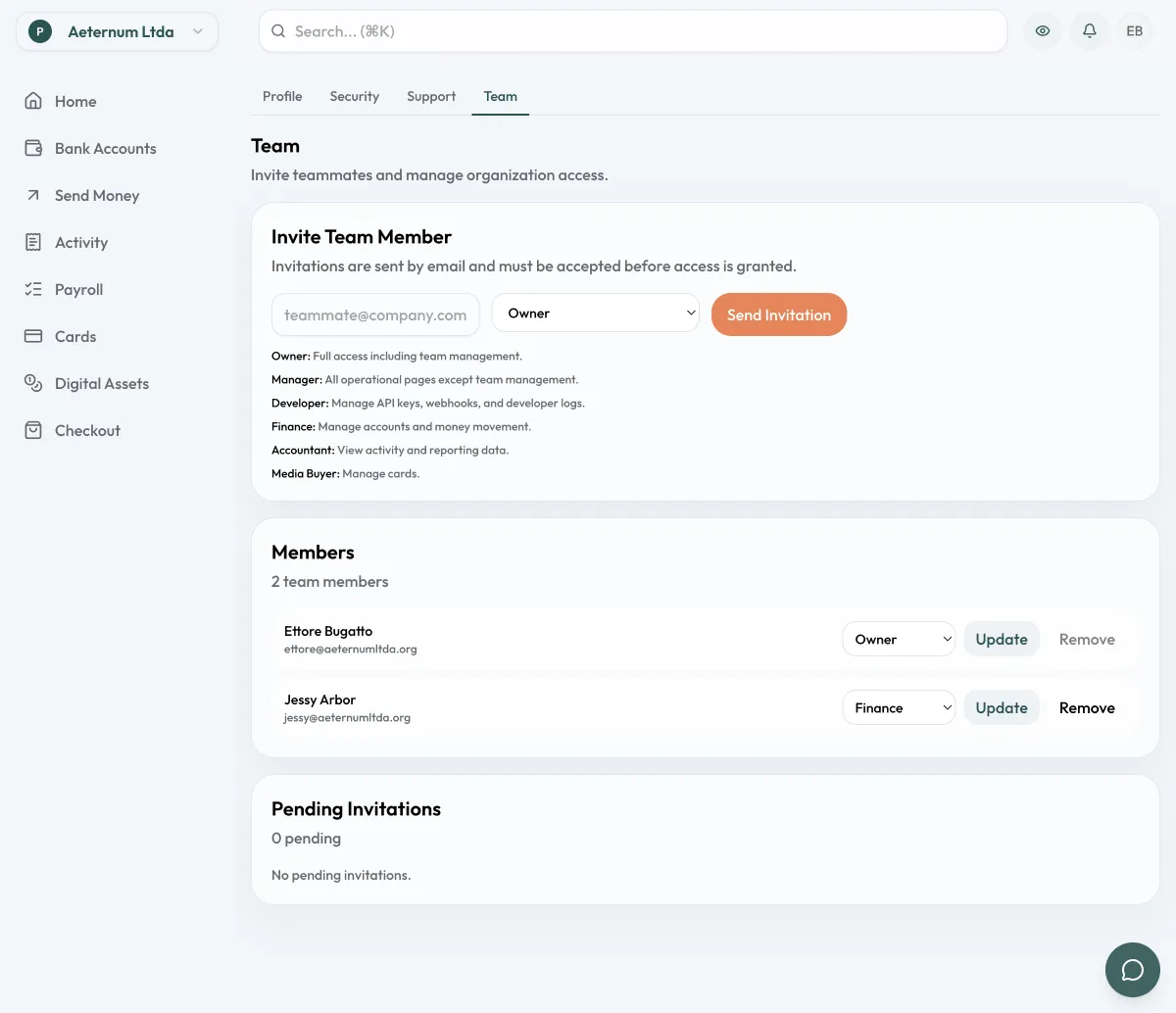Switch to the Profile tab
This screenshot has width=1176, height=1013.
282,96
